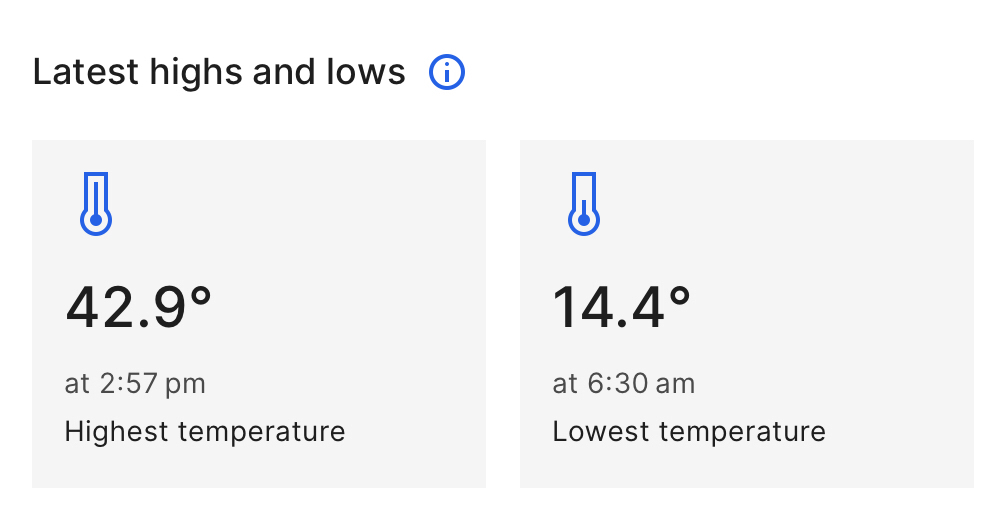Open the lowest temperature card
The width and height of the screenshot is (1001, 518).
coord(746,314)
